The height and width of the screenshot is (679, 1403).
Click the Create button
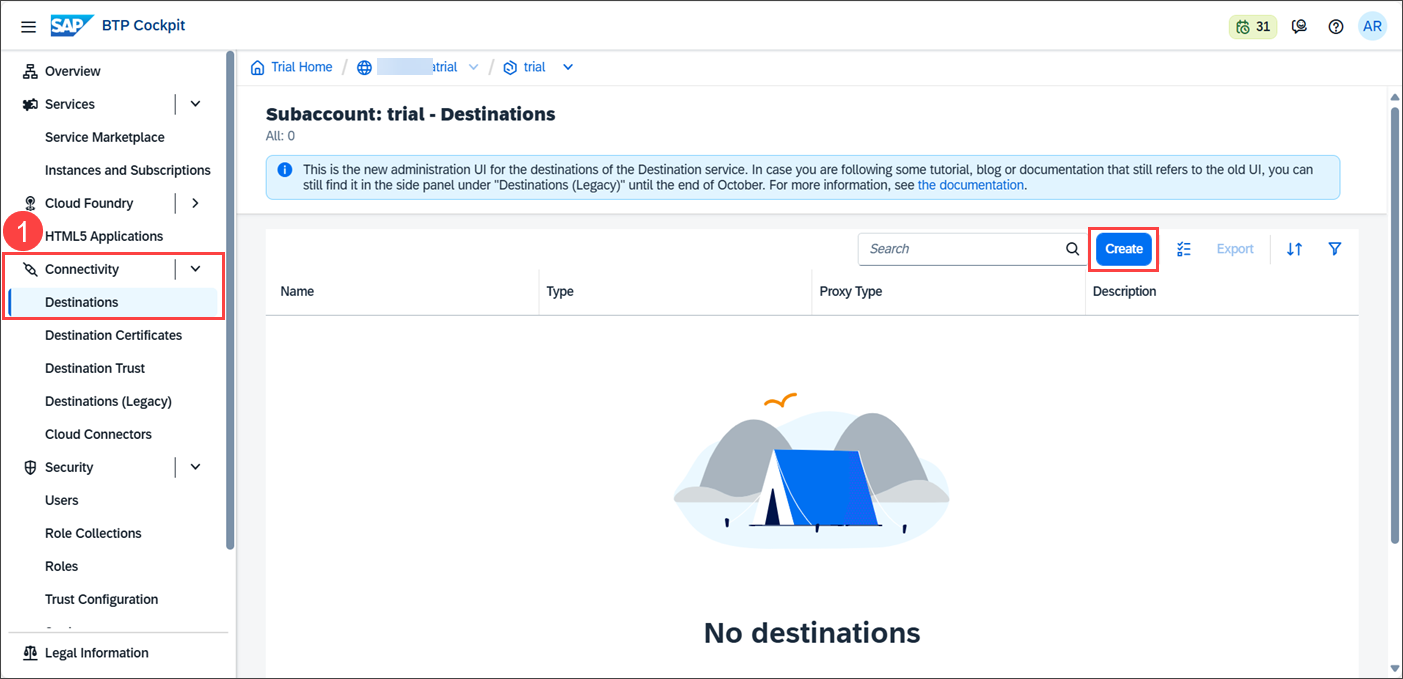tap(1124, 249)
